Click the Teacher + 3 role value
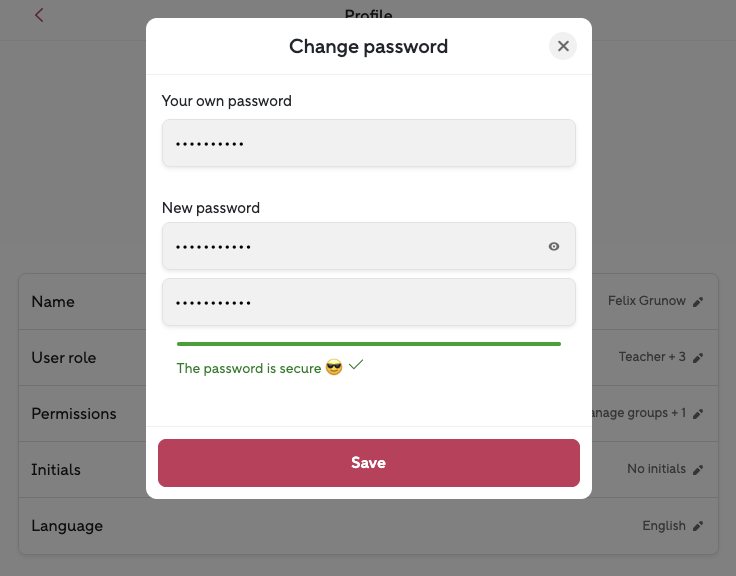 pyautogui.click(x=652, y=357)
